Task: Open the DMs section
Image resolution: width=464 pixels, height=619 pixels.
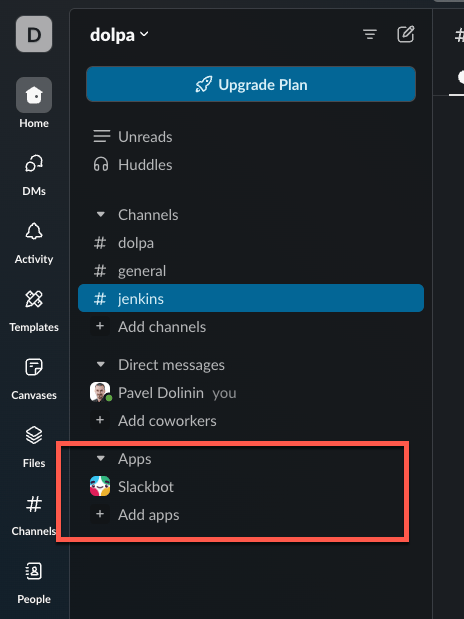Action: [34, 175]
